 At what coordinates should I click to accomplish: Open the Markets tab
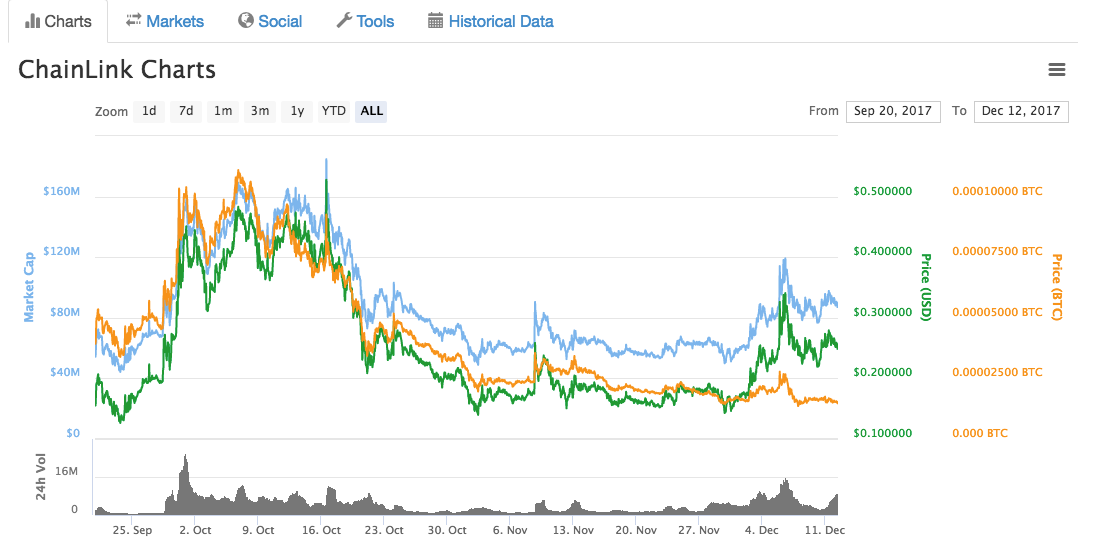click(x=165, y=21)
